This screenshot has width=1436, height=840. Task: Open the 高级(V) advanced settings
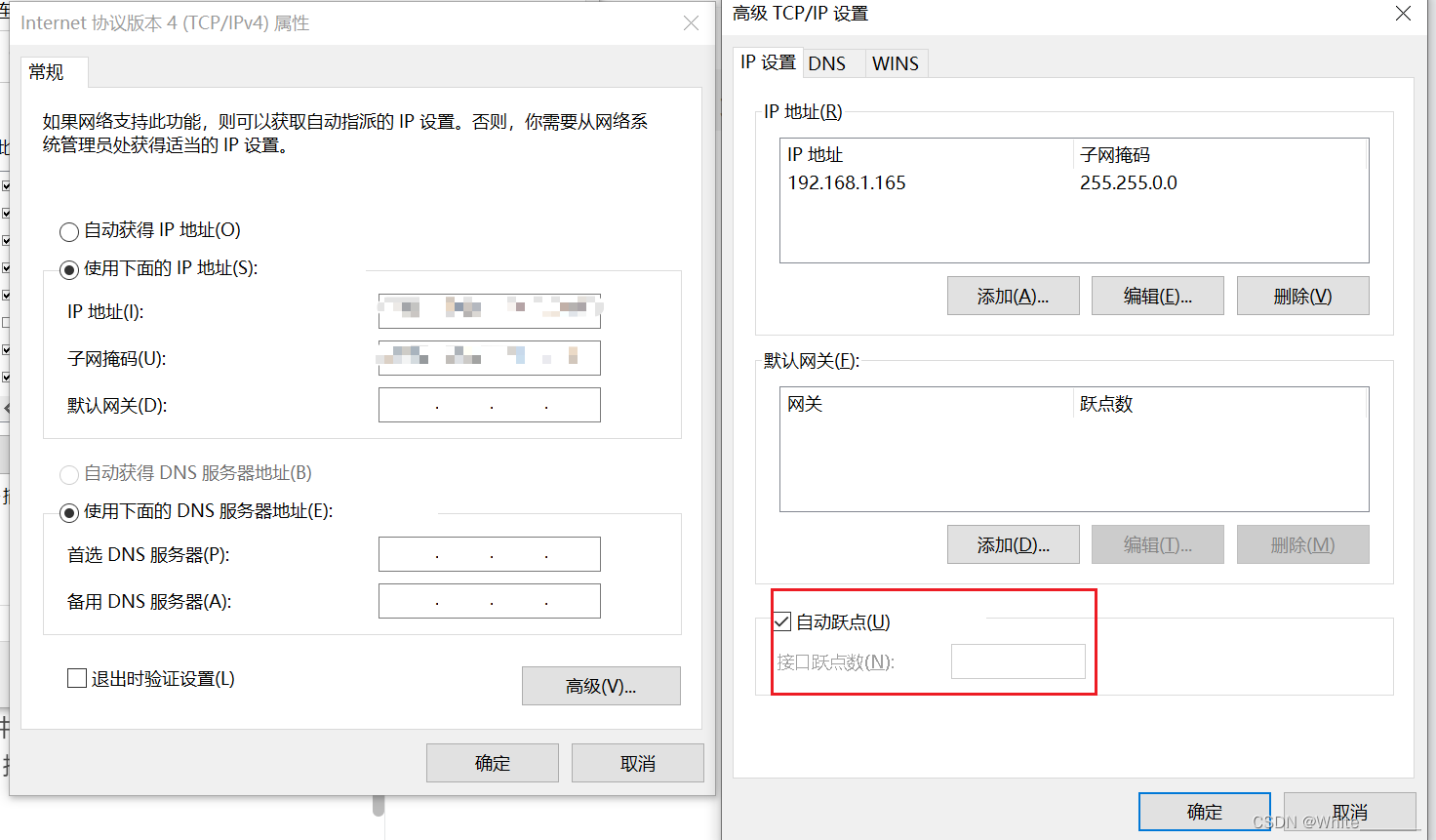pyautogui.click(x=600, y=686)
